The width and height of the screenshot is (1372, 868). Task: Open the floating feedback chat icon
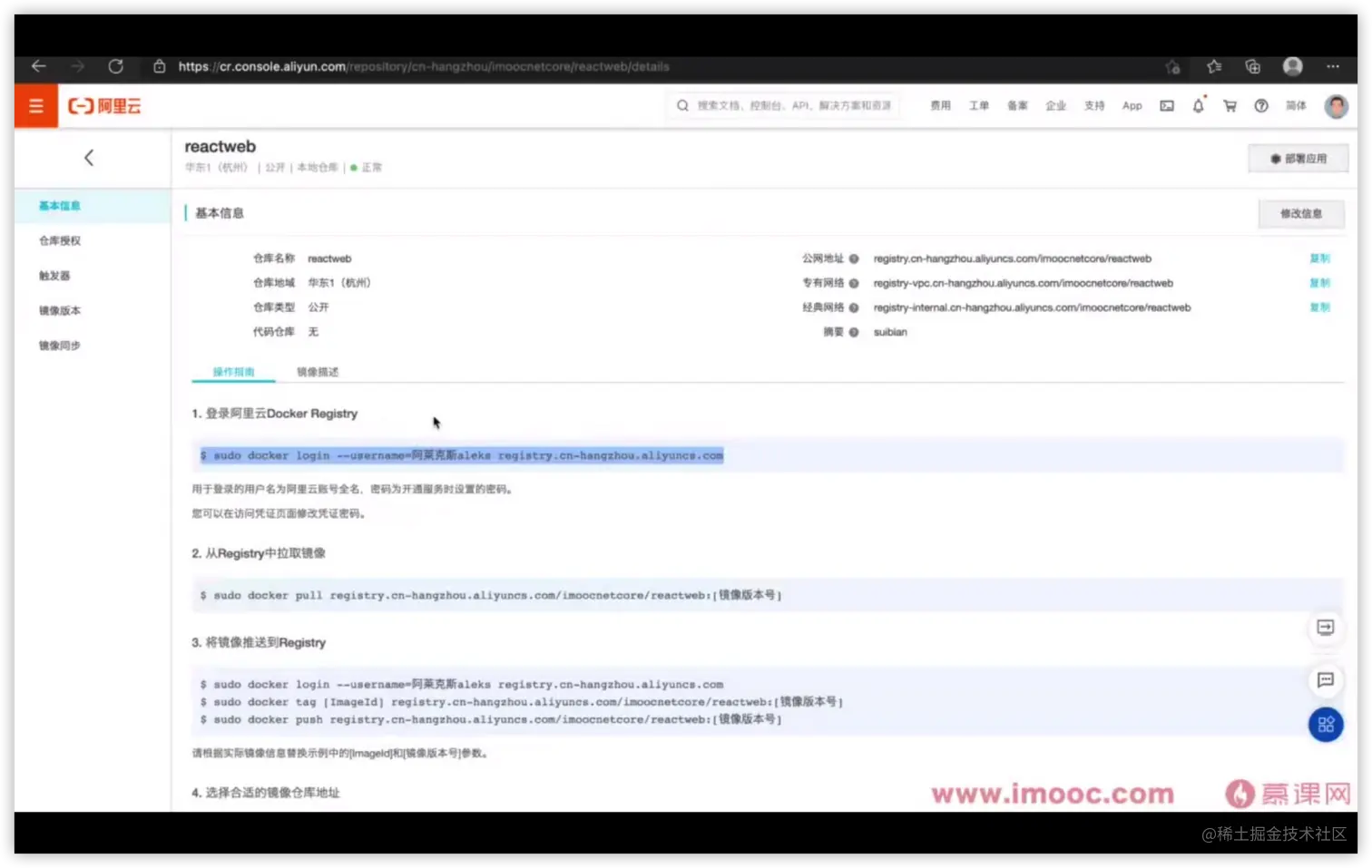(x=1326, y=680)
